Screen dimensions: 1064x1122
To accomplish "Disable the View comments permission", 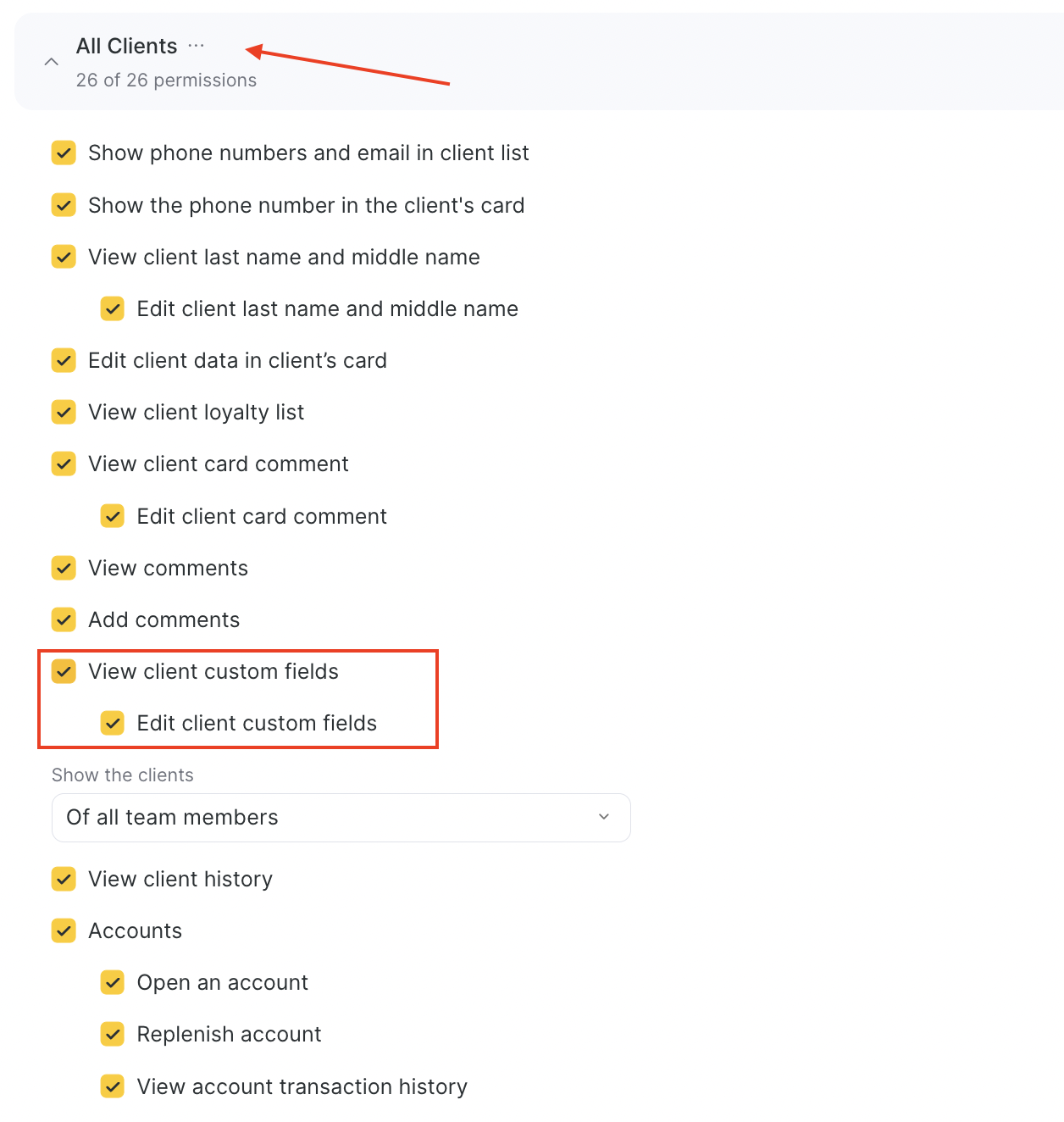I will tap(64, 568).
